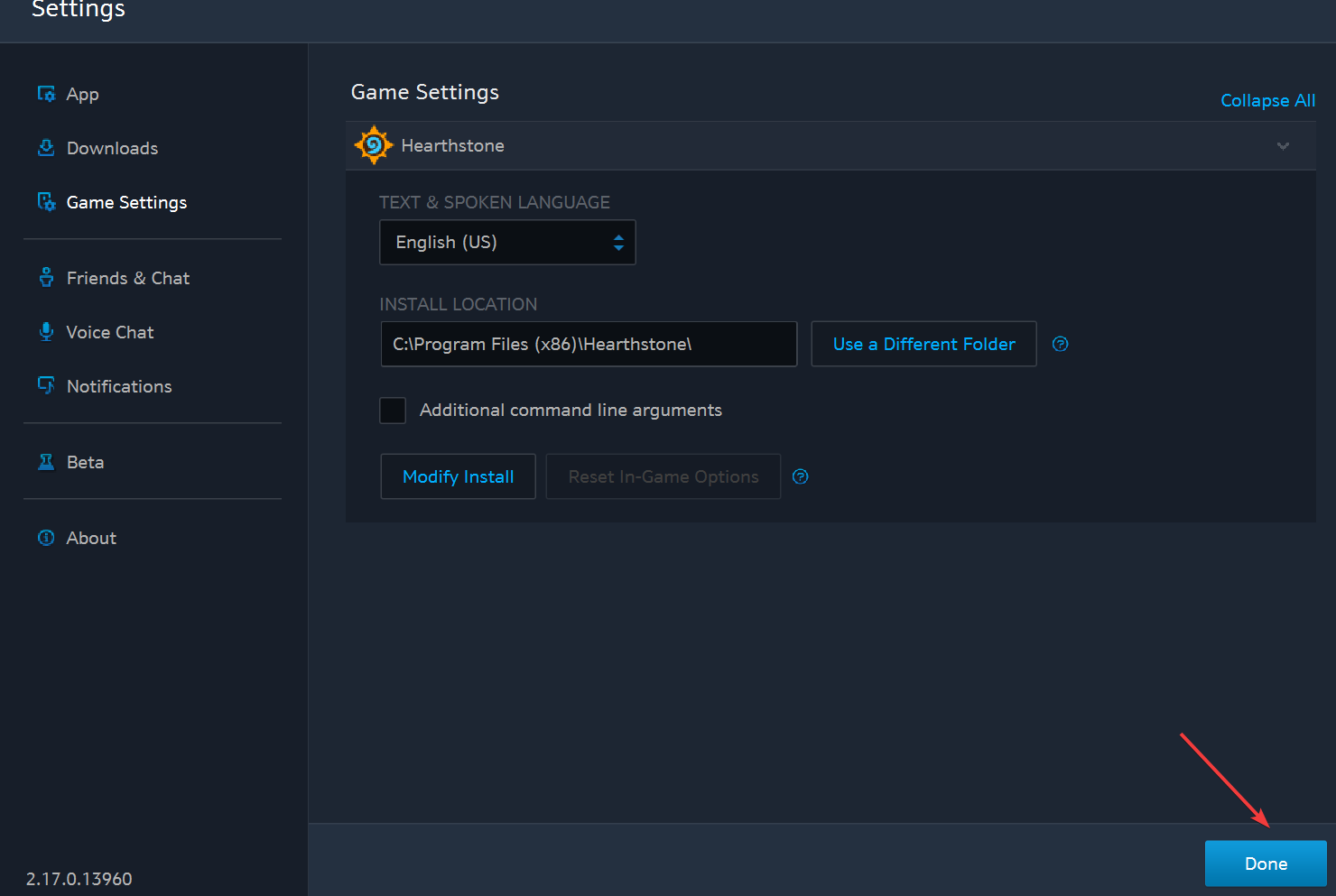Image resolution: width=1336 pixels, height=896 pixels.
Task: Click the Hearthstone game logo icon
Action: [373, 145]
